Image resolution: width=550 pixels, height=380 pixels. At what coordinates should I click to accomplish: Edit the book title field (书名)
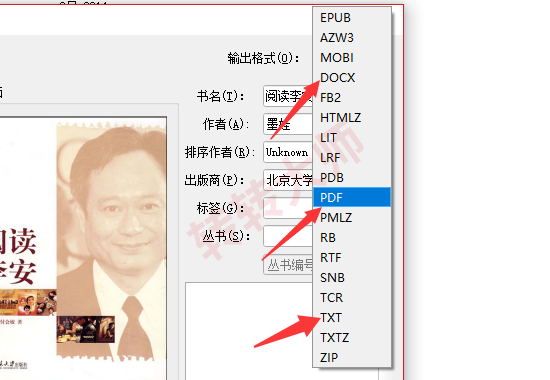click(288, 96)
